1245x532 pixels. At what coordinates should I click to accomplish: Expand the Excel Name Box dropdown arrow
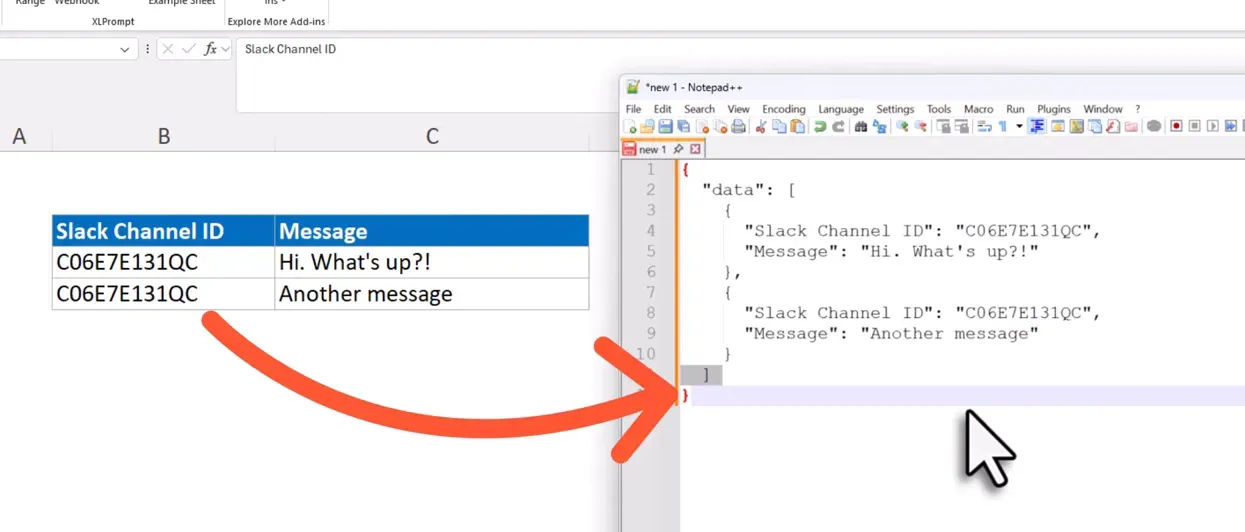tap(124, 49)
